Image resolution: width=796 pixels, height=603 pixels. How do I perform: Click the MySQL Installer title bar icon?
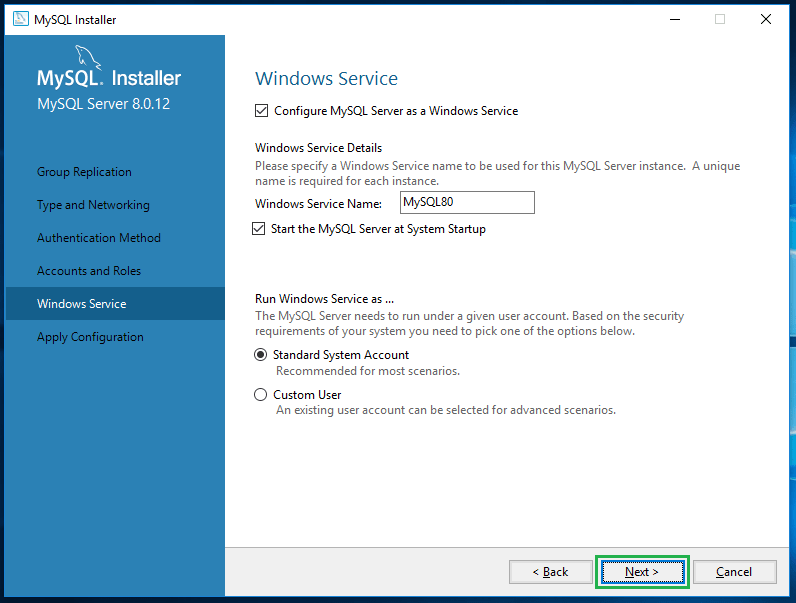point(20,19)
